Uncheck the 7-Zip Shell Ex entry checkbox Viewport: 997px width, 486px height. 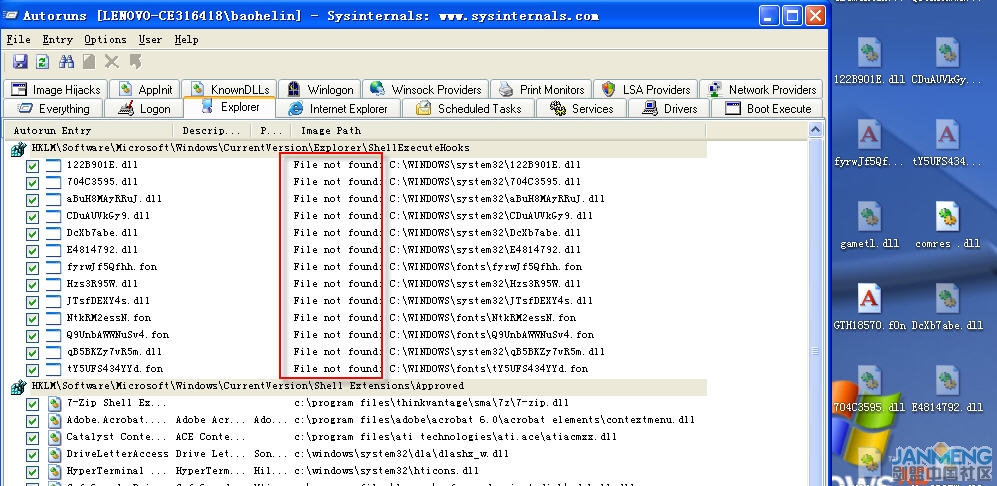[x=32, y=404]
